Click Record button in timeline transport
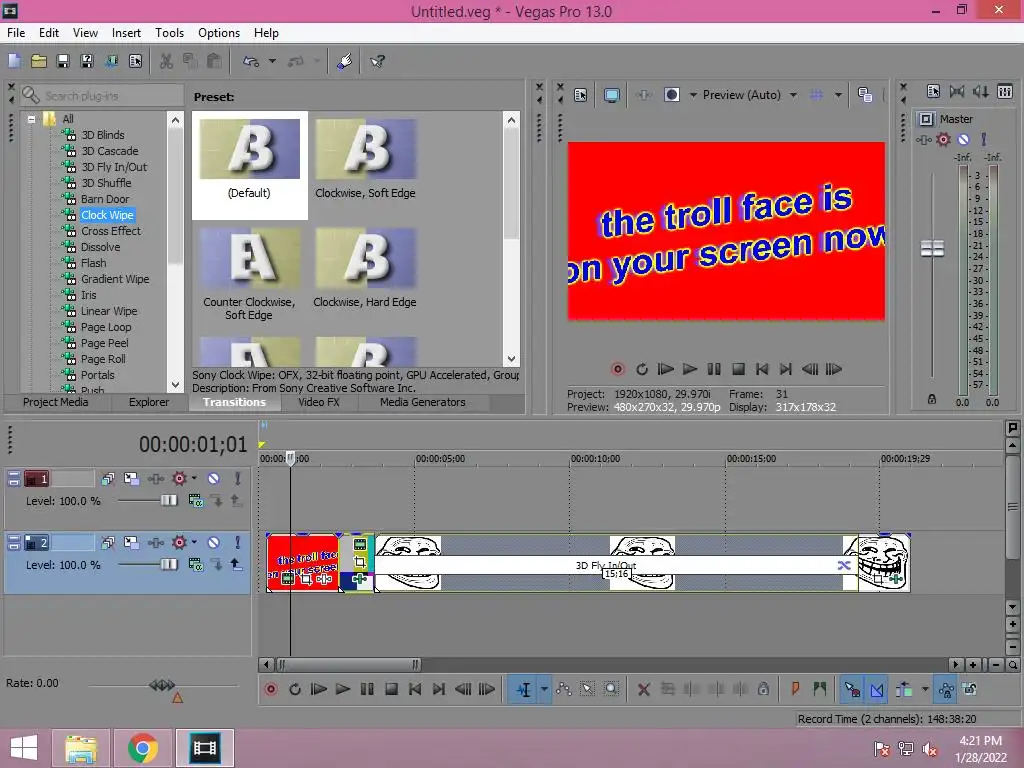Viewport: 1024px width, 768px height. point(271,689)
